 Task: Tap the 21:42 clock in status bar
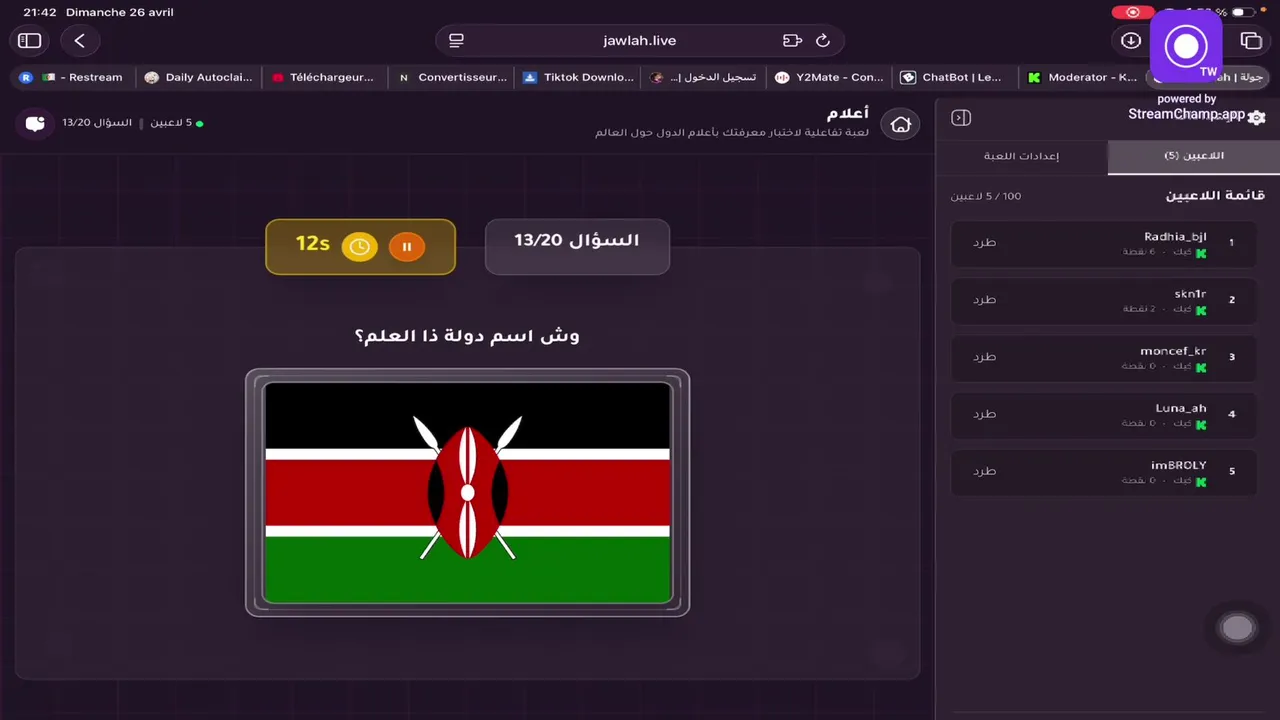pyautogui.click(x=40, y=12)
